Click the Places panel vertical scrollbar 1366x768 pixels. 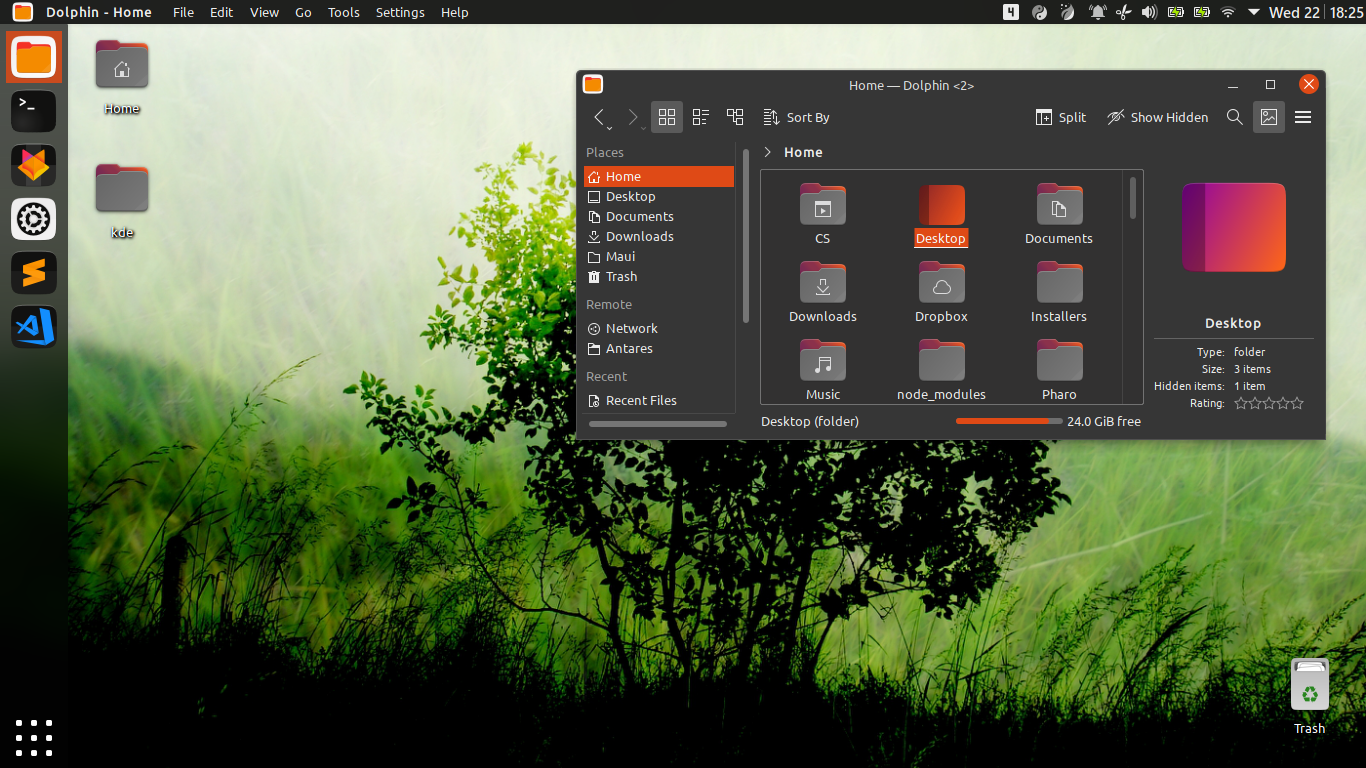(x=746, y=236)
